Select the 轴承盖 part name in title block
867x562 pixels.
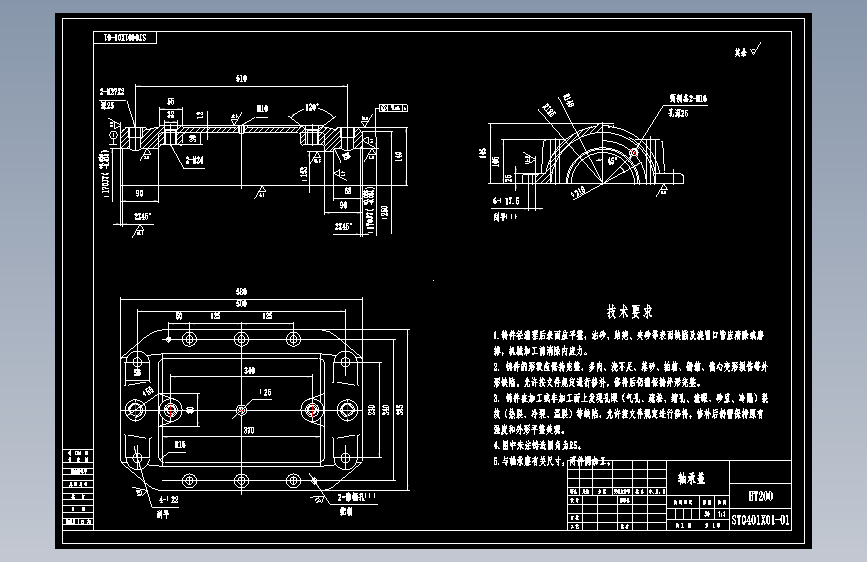coord(691,478)
